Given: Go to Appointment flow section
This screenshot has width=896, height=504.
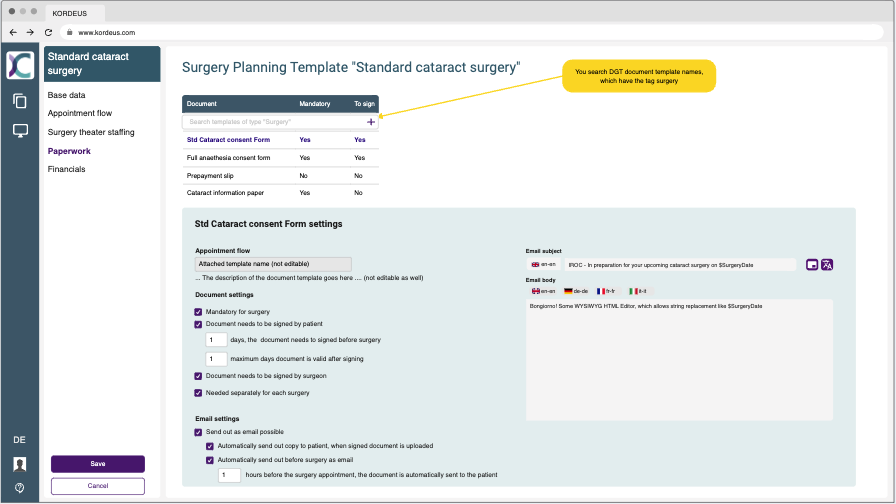Looking at the screenshot, I should pos(80,113).
